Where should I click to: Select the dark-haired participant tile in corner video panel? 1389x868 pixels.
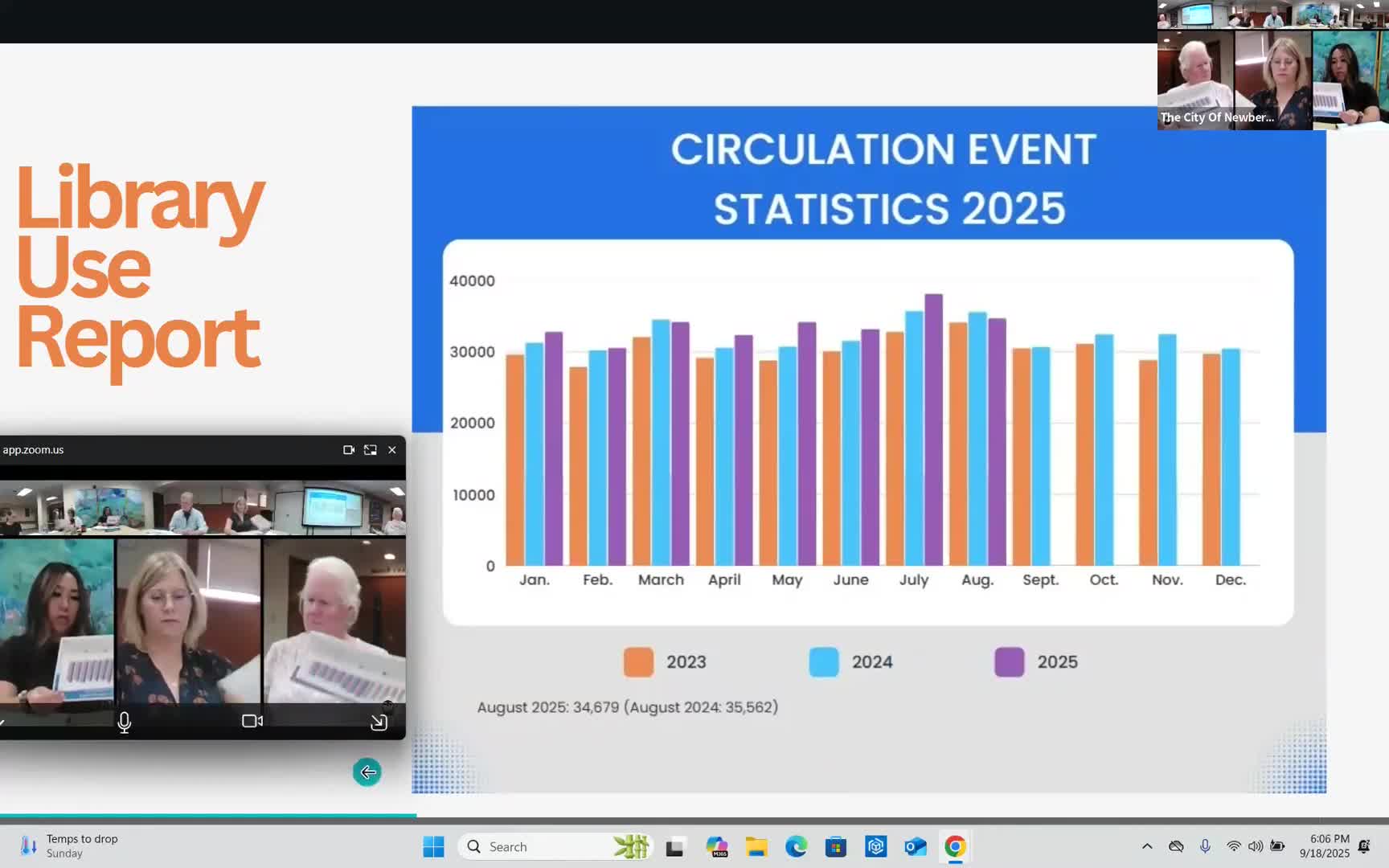click(x=1350, y=80)
